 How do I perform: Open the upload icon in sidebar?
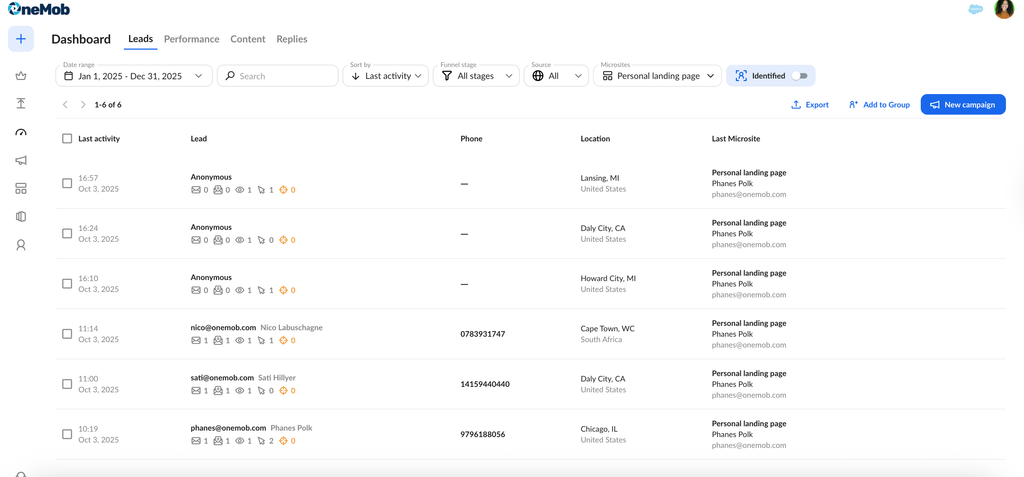click(21, 104)
